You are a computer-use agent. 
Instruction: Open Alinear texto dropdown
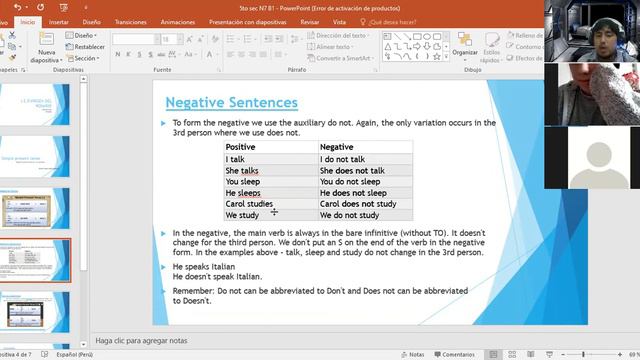click(x=330, y=47)
